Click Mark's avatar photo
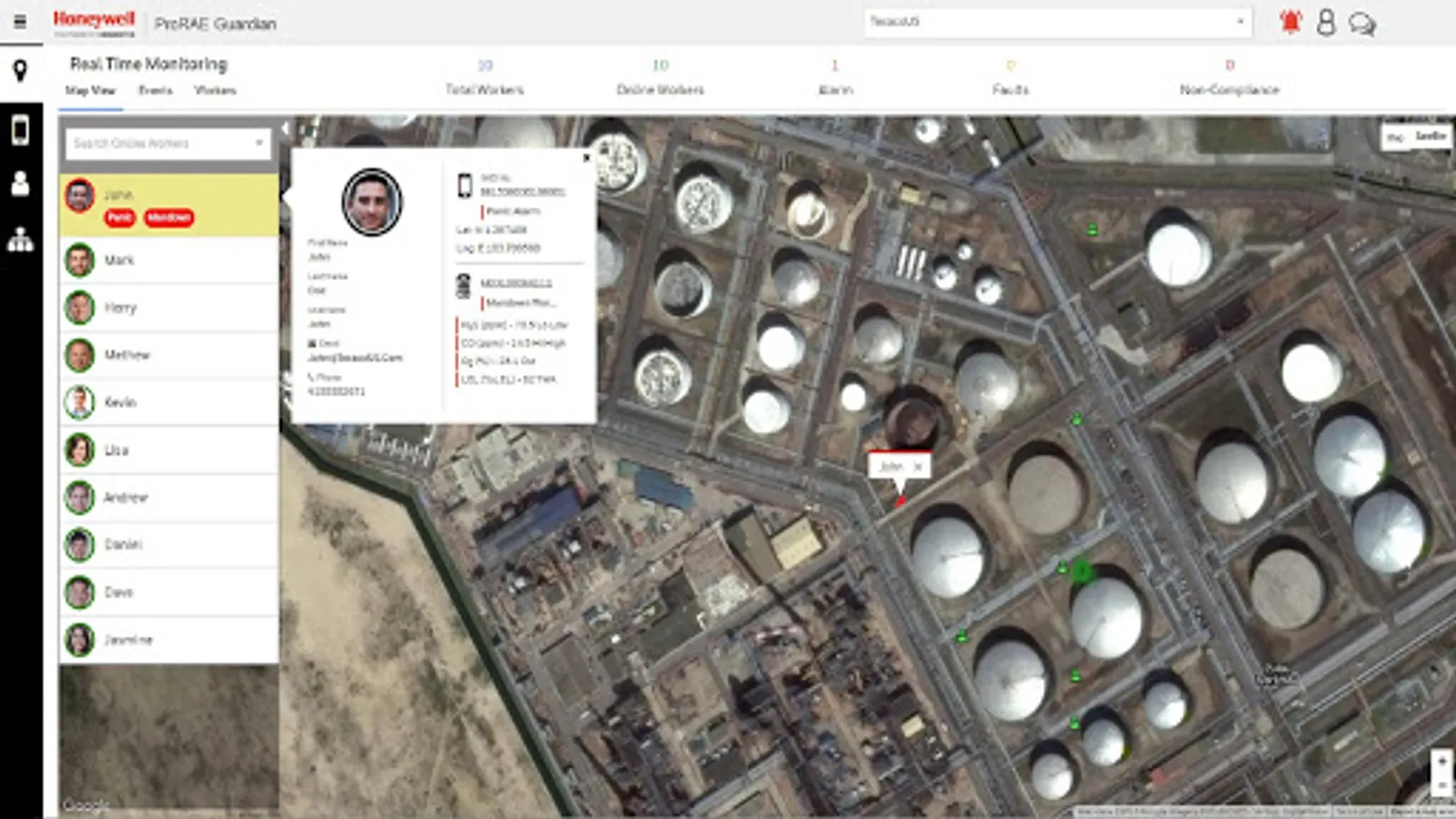This screenshot has height=819, width=1456. pyautogui.click(x=80, y=260)
